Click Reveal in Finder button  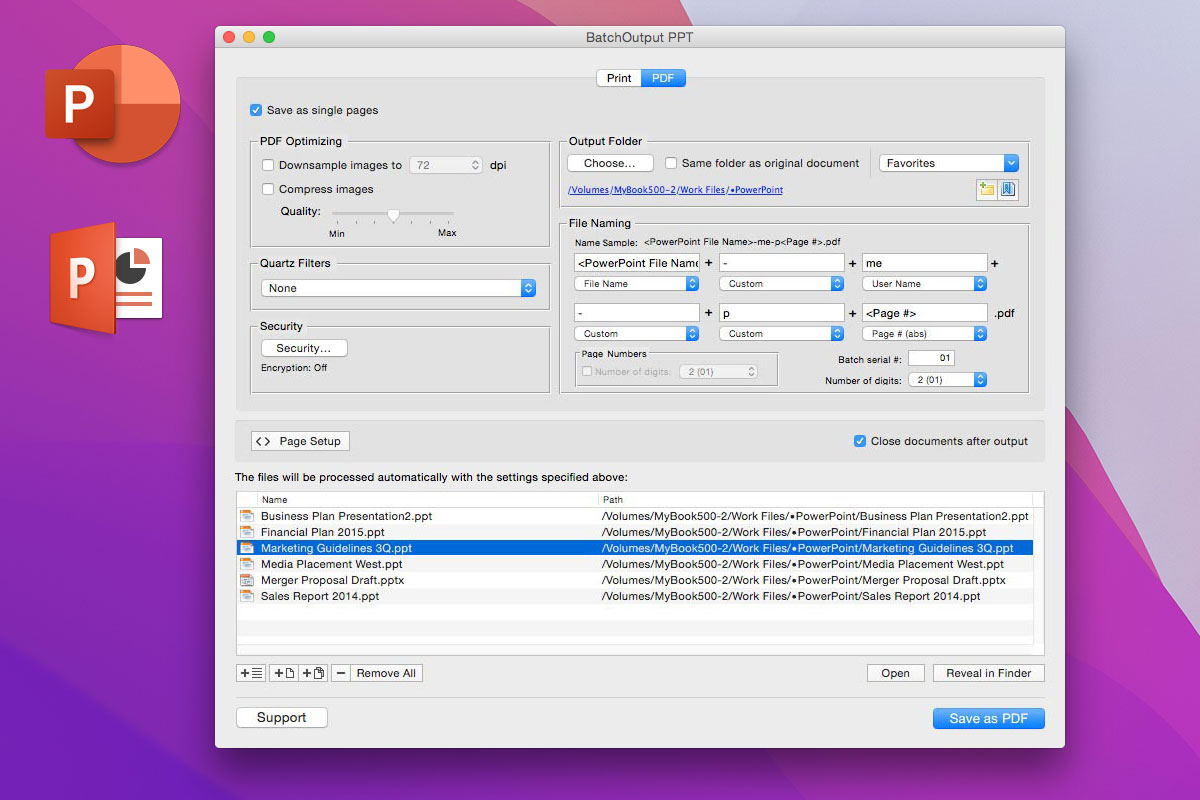click(x=989, y=673)
